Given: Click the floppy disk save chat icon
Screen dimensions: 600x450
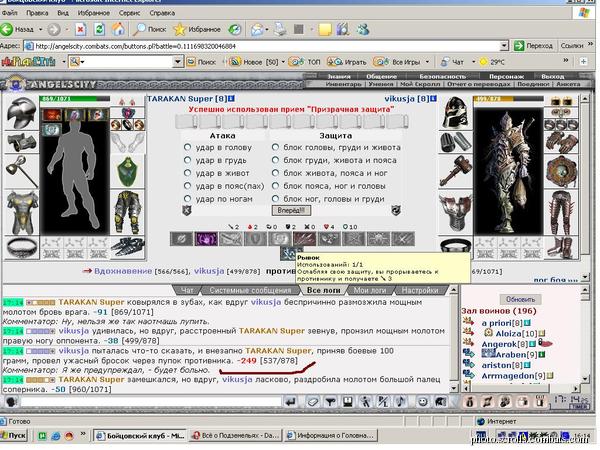Looking at the screenshot, I should coord(347,402).
